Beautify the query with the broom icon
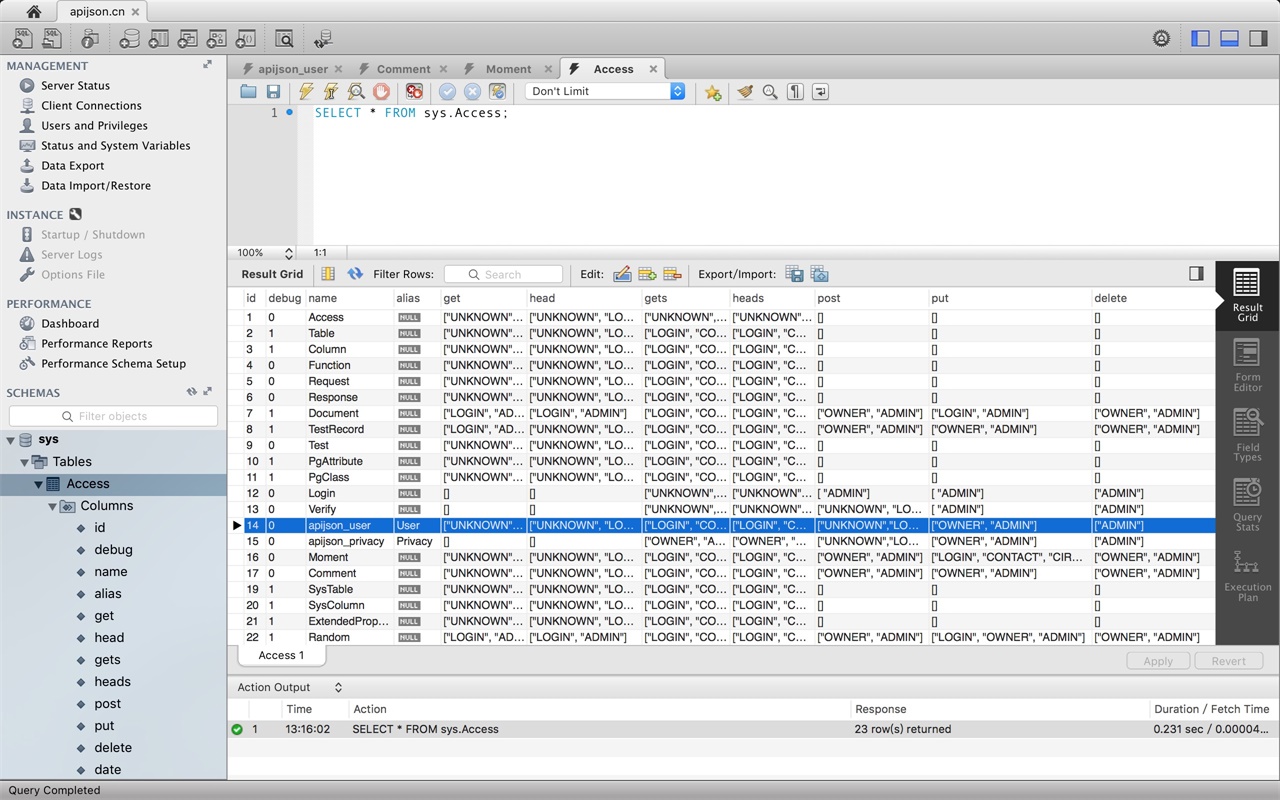This screenshot has width=1280, height=800. click(745, 91)
